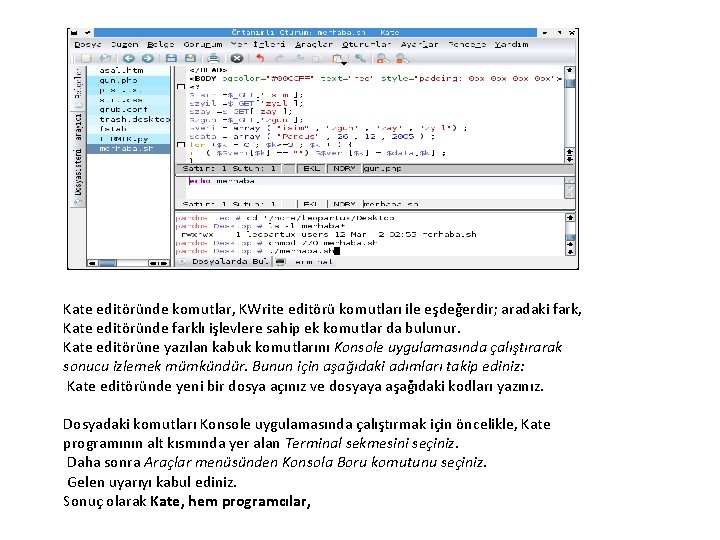Switch to the Belgeler vertical side tab

pos(79,88)
